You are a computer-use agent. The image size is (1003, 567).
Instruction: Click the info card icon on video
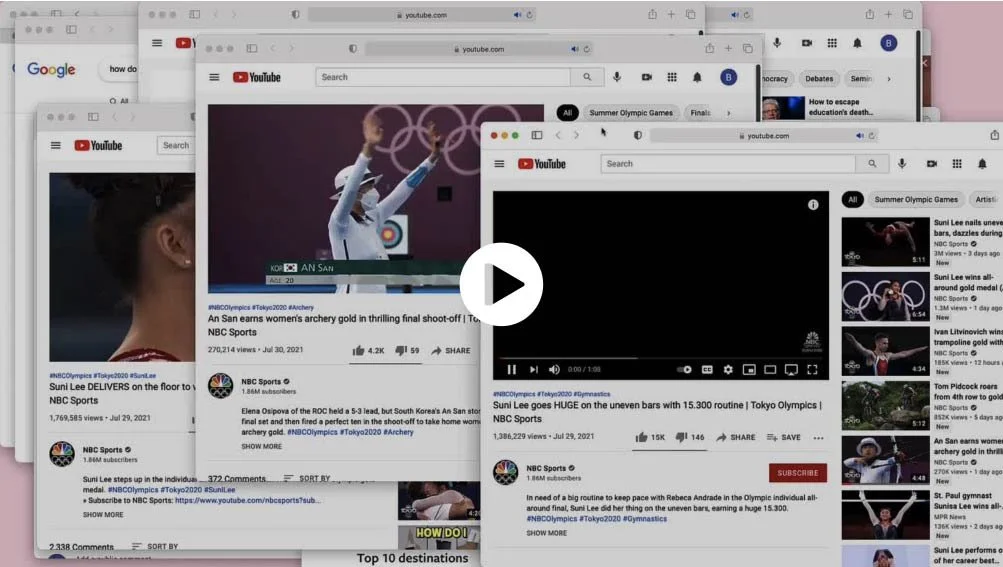(813, 205)
